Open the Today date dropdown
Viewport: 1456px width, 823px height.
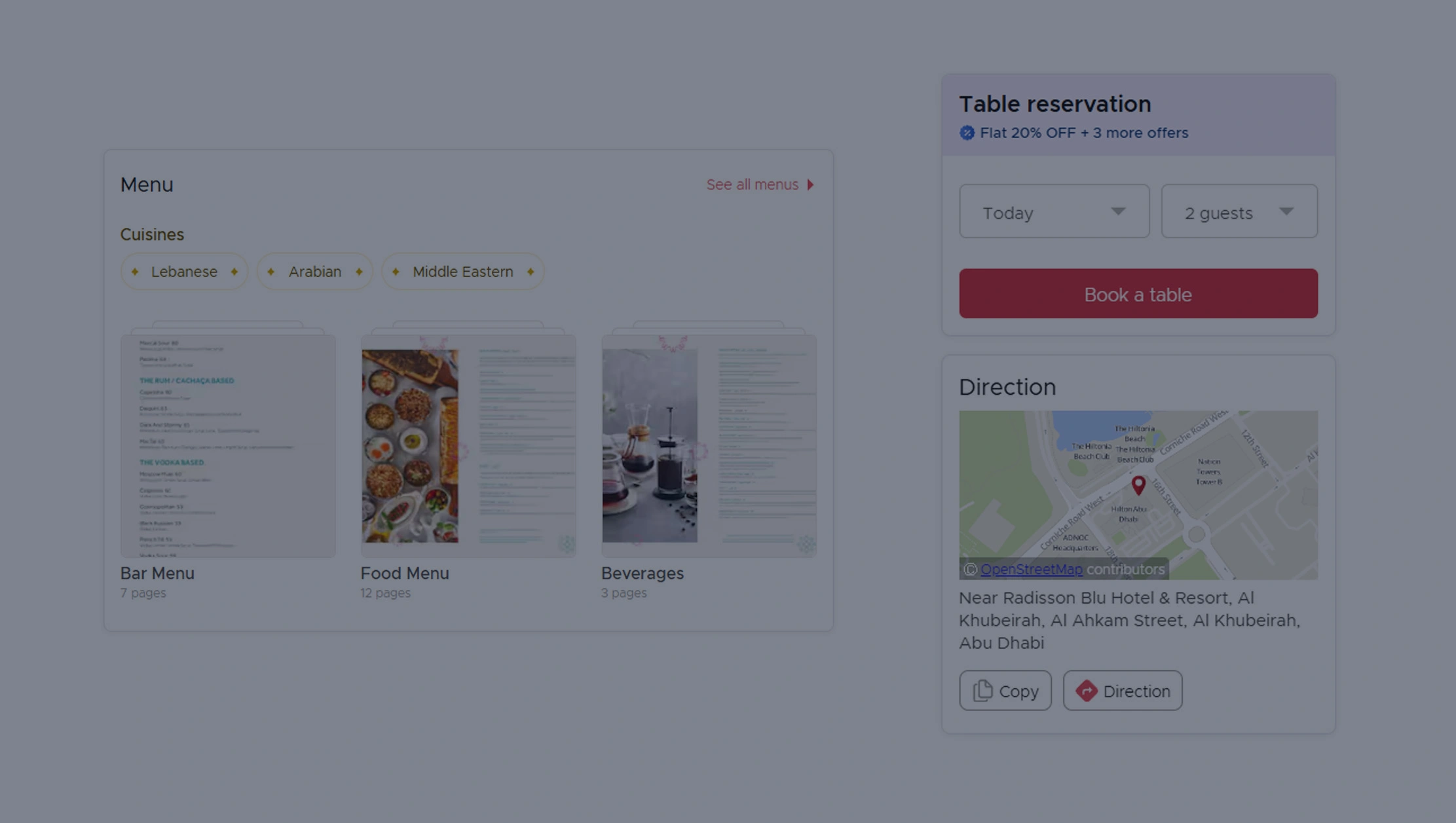tap(1053, 211)
